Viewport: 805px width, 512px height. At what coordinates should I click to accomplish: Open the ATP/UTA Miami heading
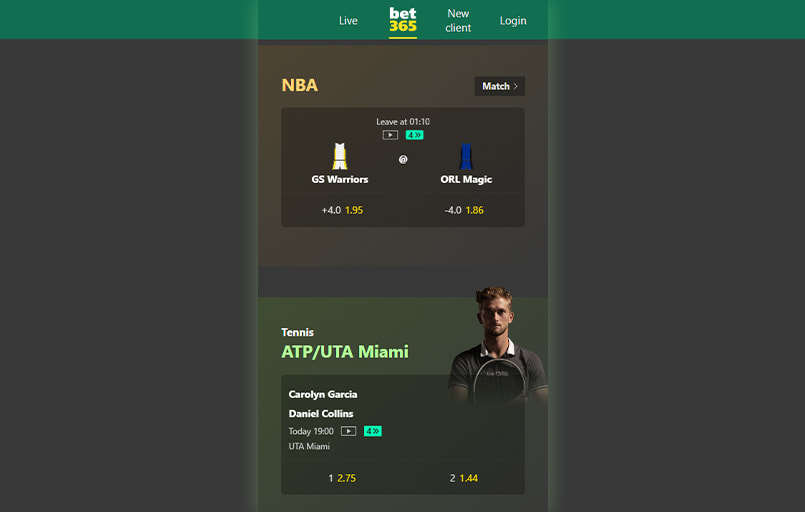(345, 352)
